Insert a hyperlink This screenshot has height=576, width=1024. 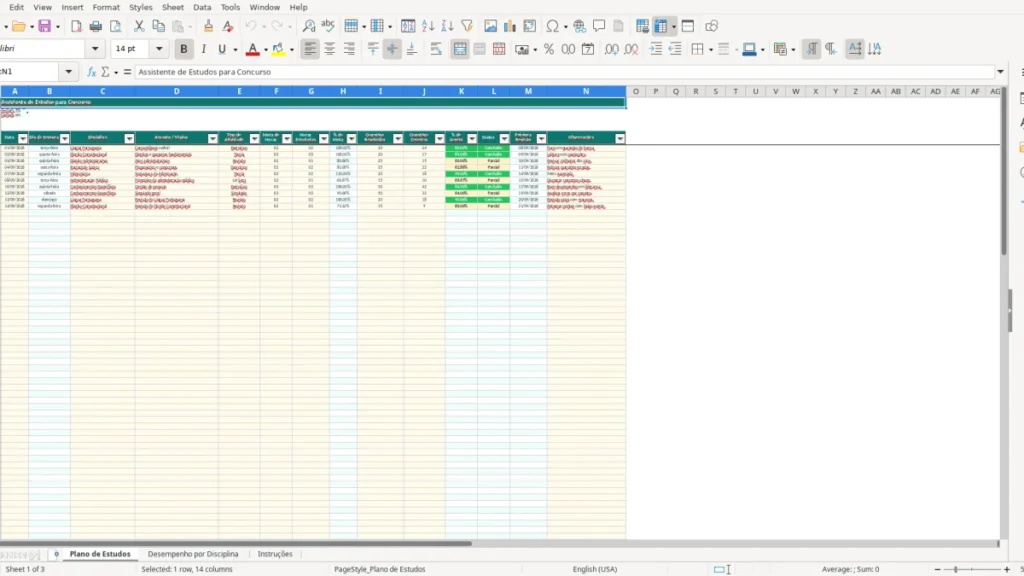tap(579, 26)
